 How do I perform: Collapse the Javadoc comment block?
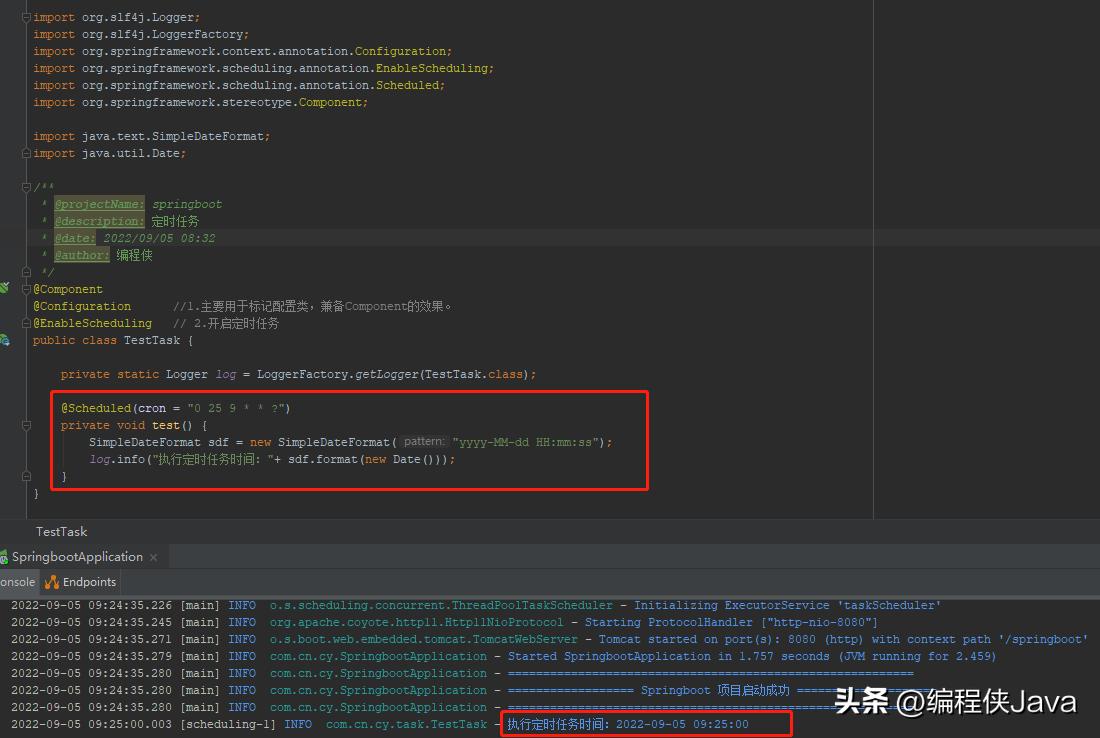pos(27,187)
